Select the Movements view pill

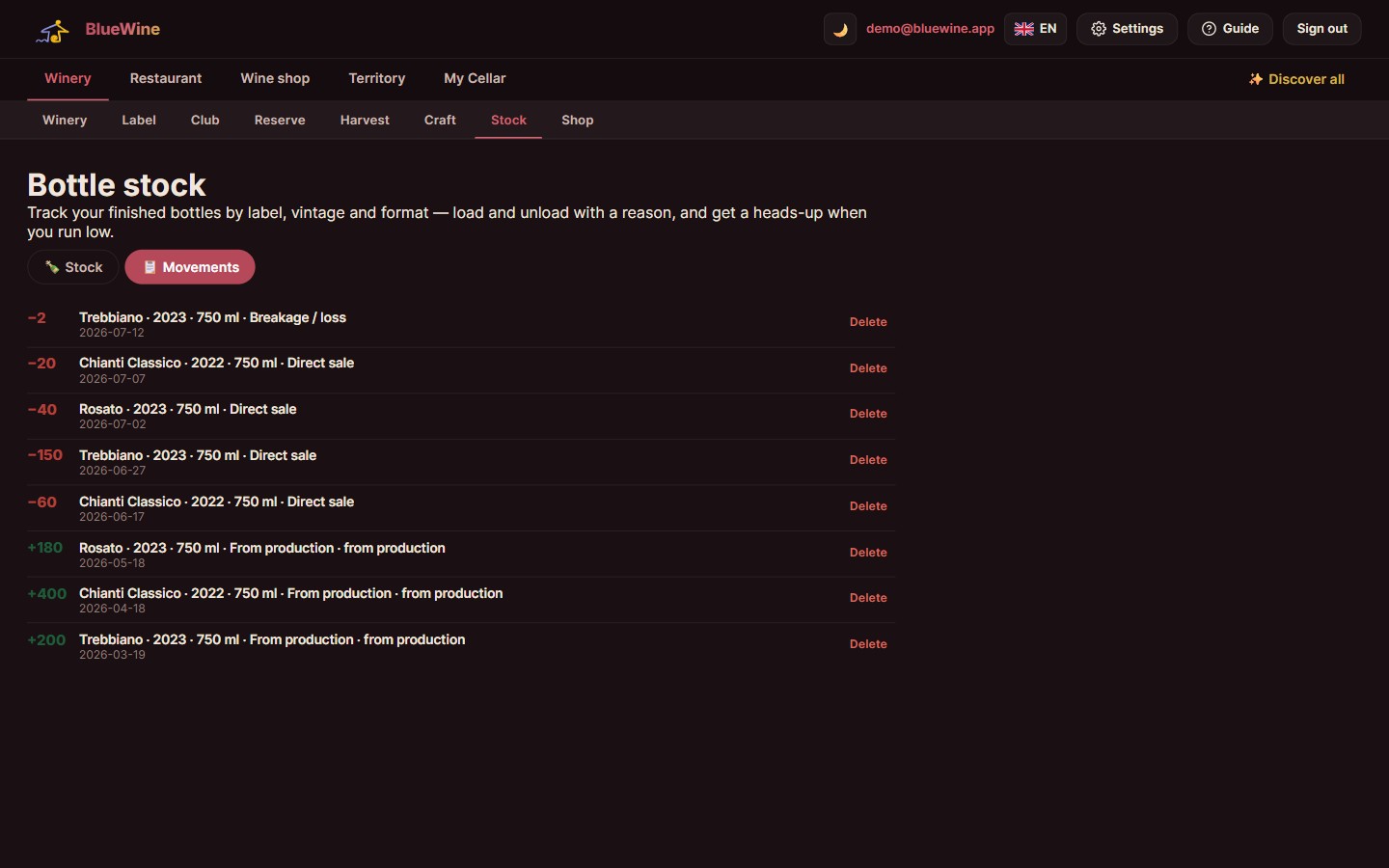point(190,267)
